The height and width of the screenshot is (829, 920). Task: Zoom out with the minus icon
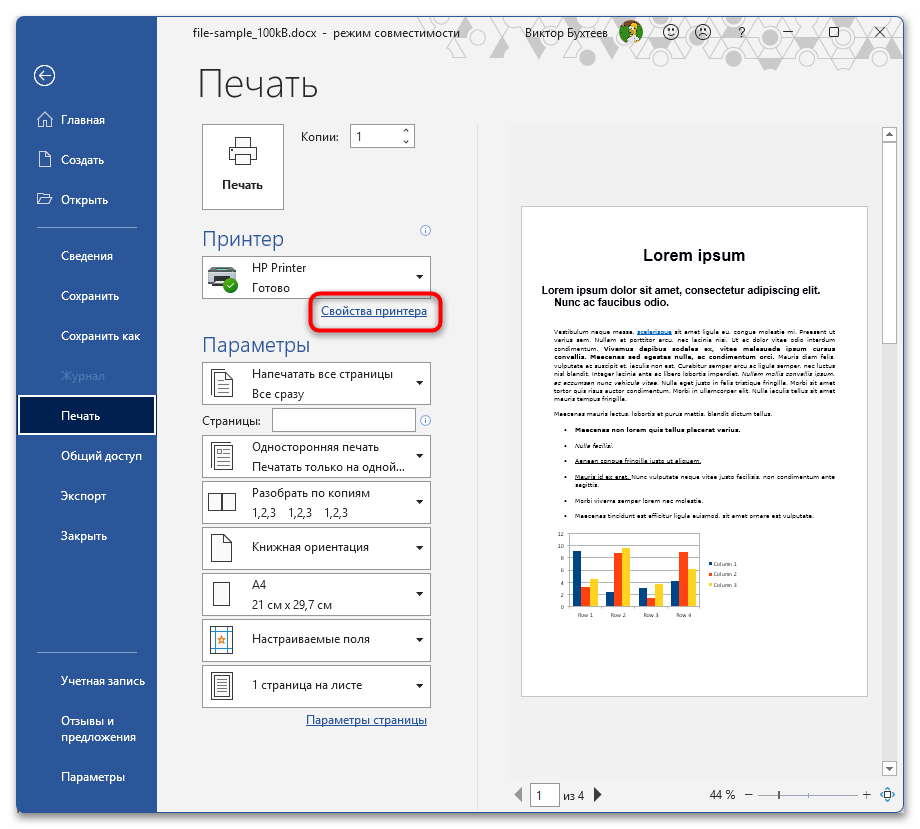[x=749, y=795]
